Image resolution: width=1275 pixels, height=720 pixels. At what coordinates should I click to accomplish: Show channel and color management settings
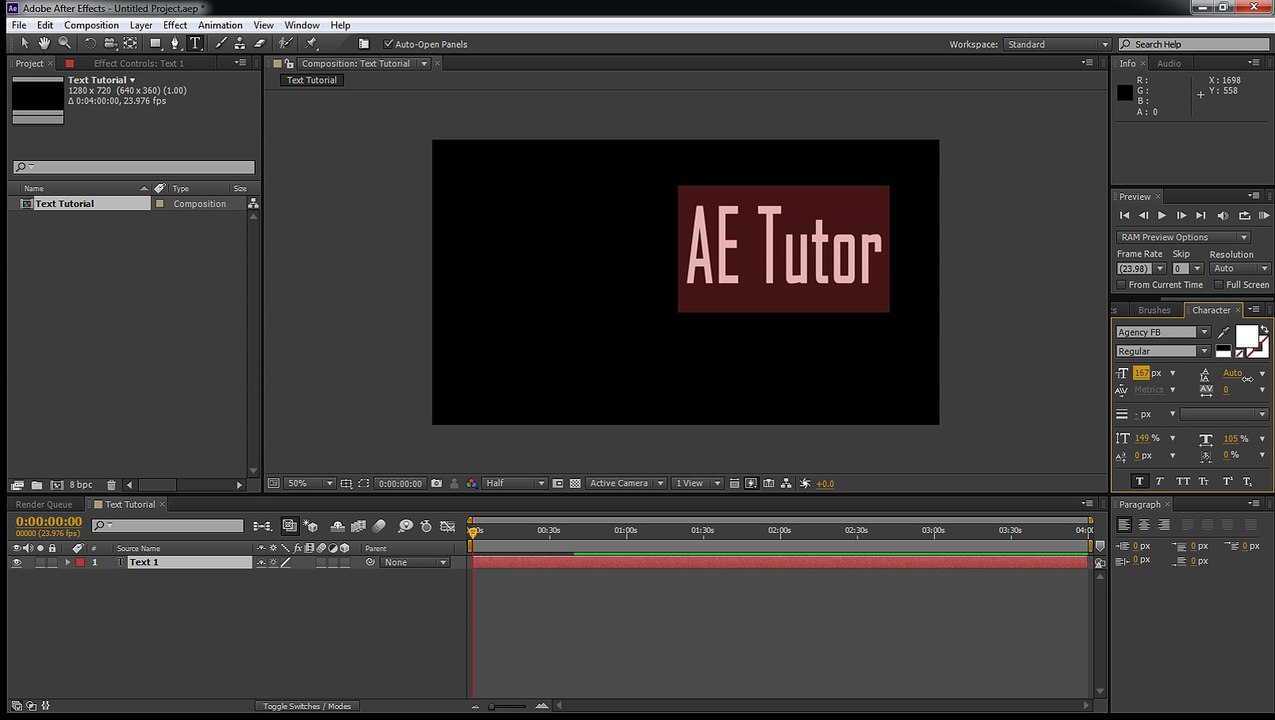[471, 483]
